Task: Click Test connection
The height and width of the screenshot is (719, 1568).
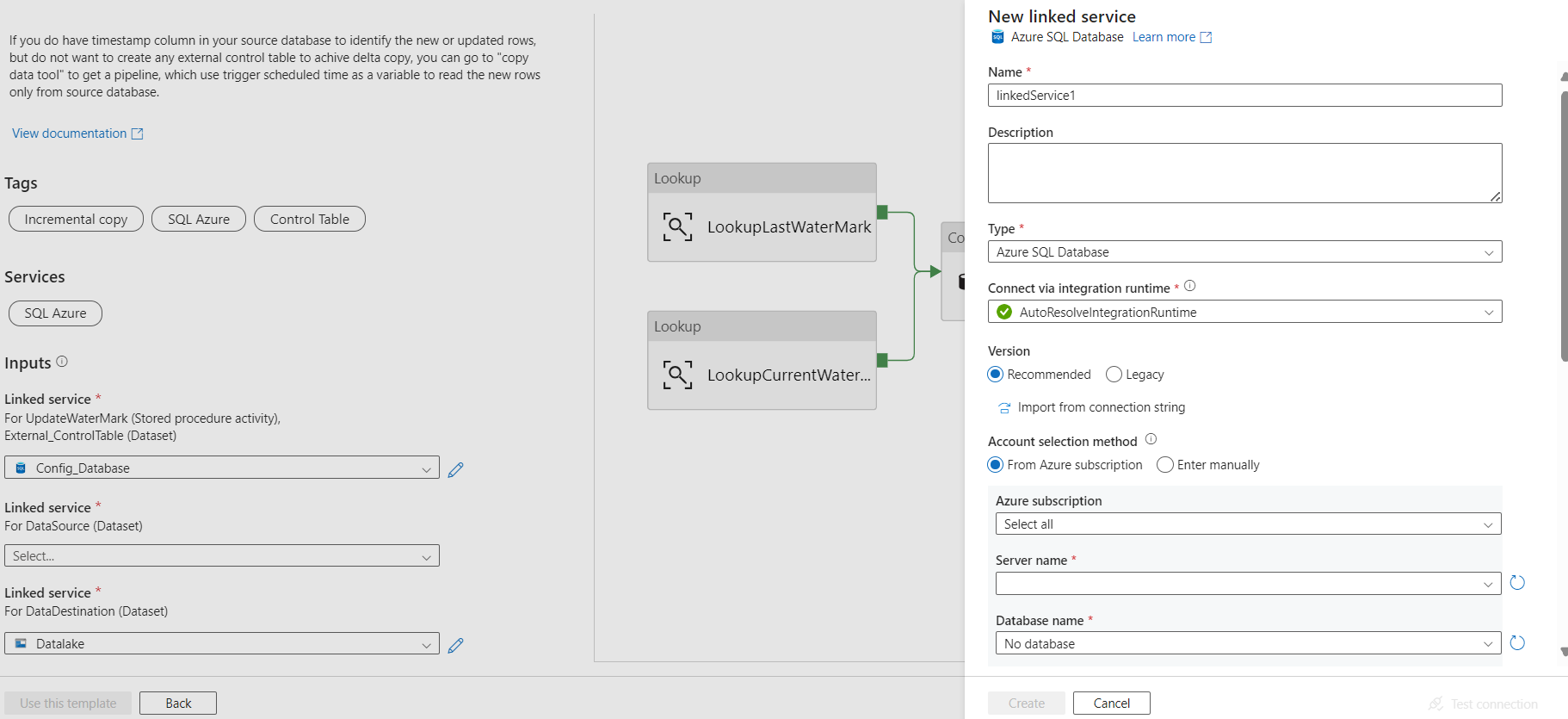Action: [1484, 704]
